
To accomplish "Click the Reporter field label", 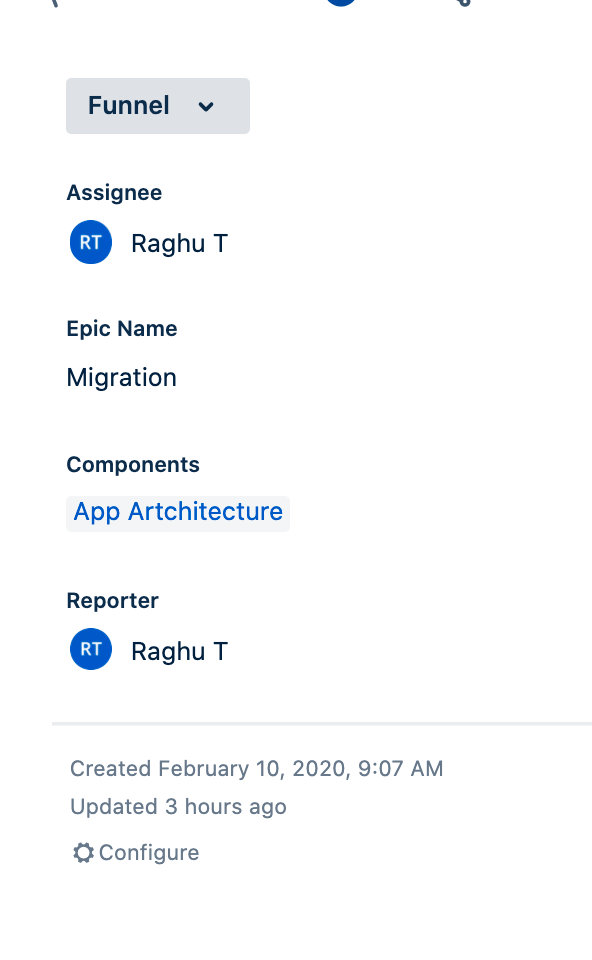I will pos(113,601).
